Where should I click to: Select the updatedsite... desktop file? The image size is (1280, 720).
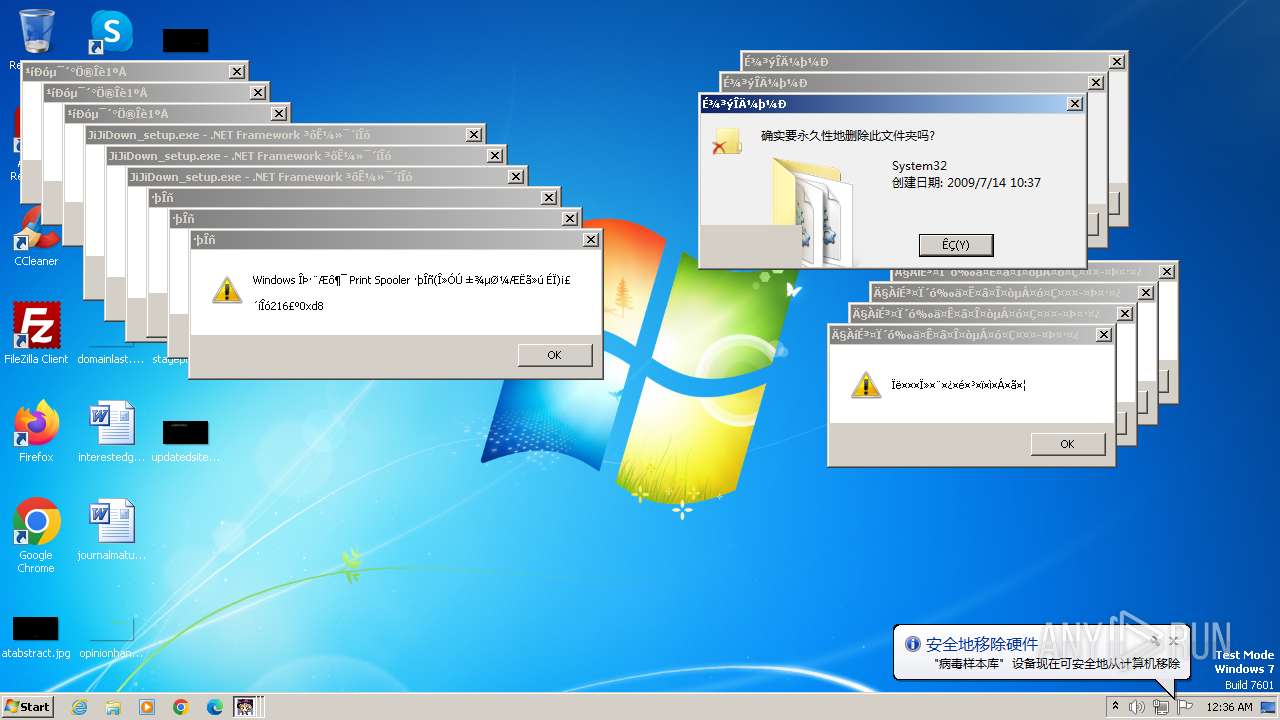[x=186, y=440]
